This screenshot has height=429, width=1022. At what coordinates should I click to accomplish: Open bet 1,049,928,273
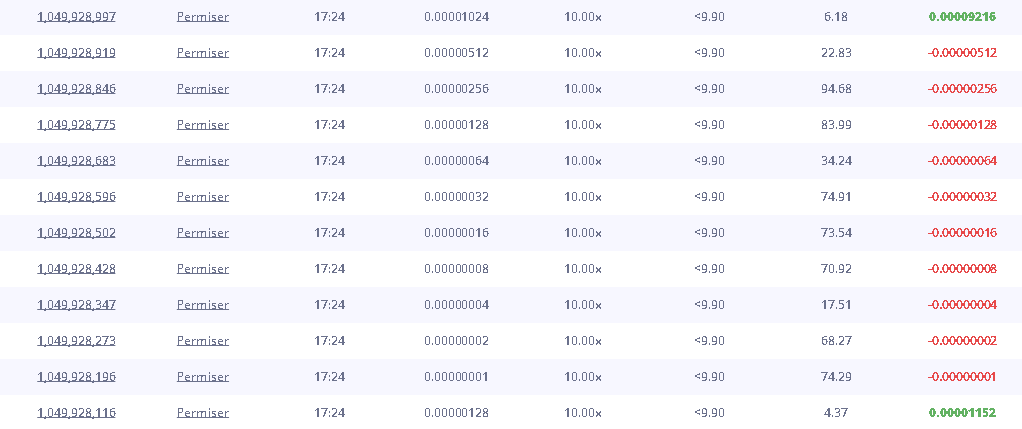pos(76,341)
